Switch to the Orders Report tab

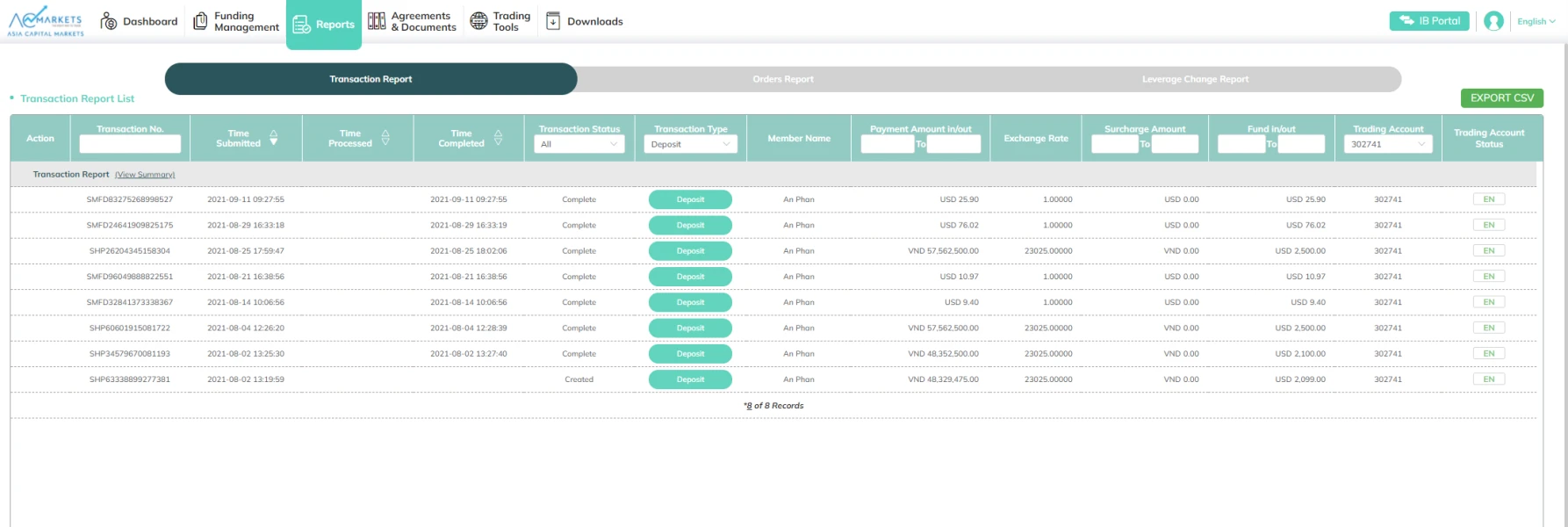tap(782, 79)
